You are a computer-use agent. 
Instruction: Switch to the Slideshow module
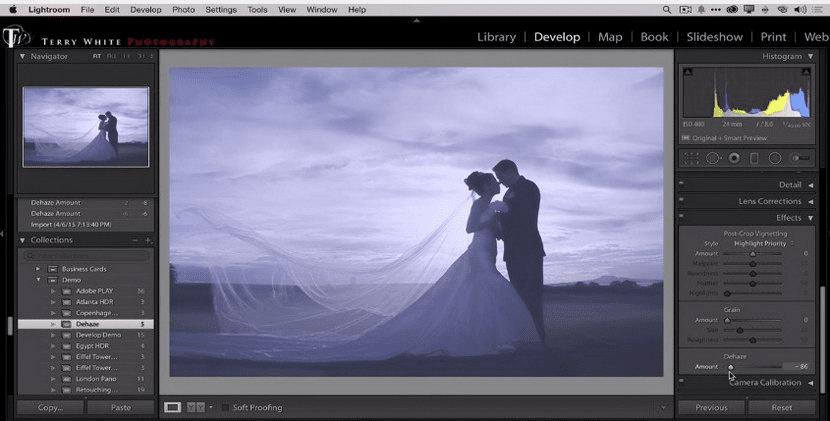(x=715, y=37)
